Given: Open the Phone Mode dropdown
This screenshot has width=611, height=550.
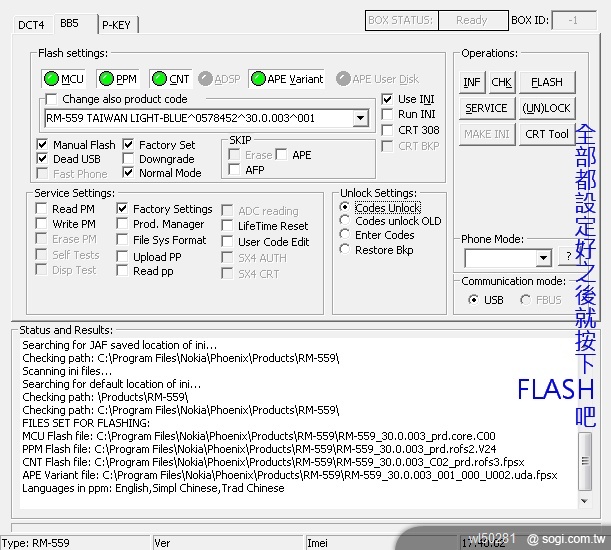Looking at the screenshot, I should [x=543, y=258].
